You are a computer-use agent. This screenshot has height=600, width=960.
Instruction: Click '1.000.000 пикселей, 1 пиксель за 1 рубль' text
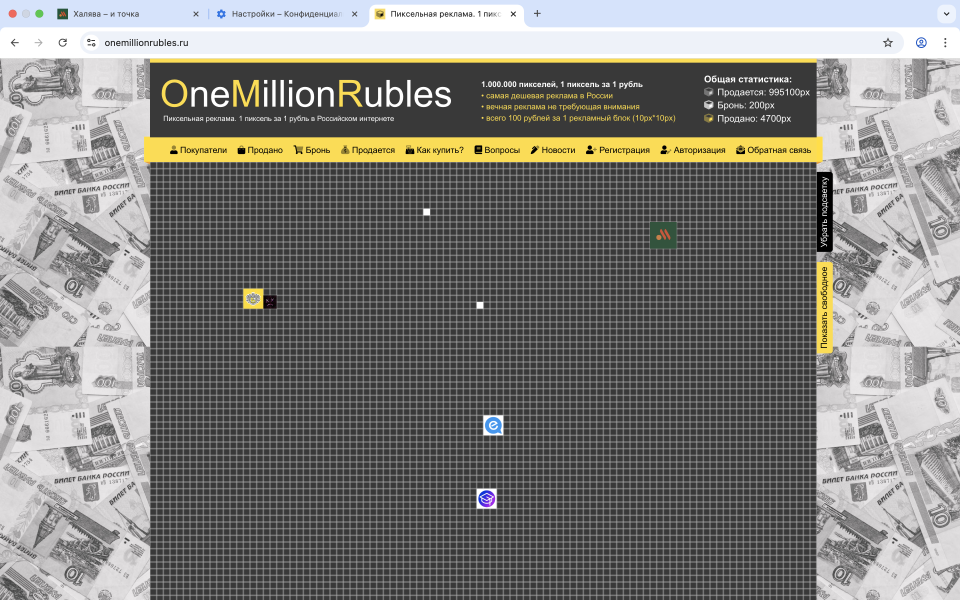point(562,84)
